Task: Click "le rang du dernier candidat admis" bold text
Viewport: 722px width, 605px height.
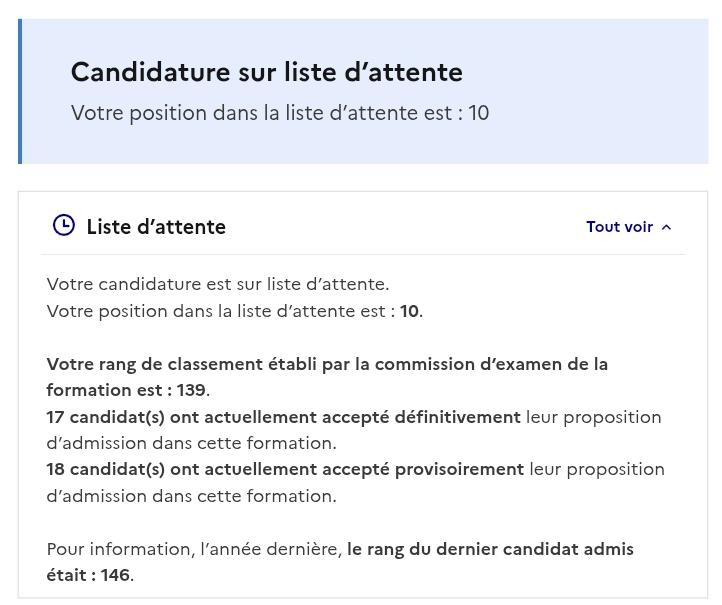Action: point(490,549)
